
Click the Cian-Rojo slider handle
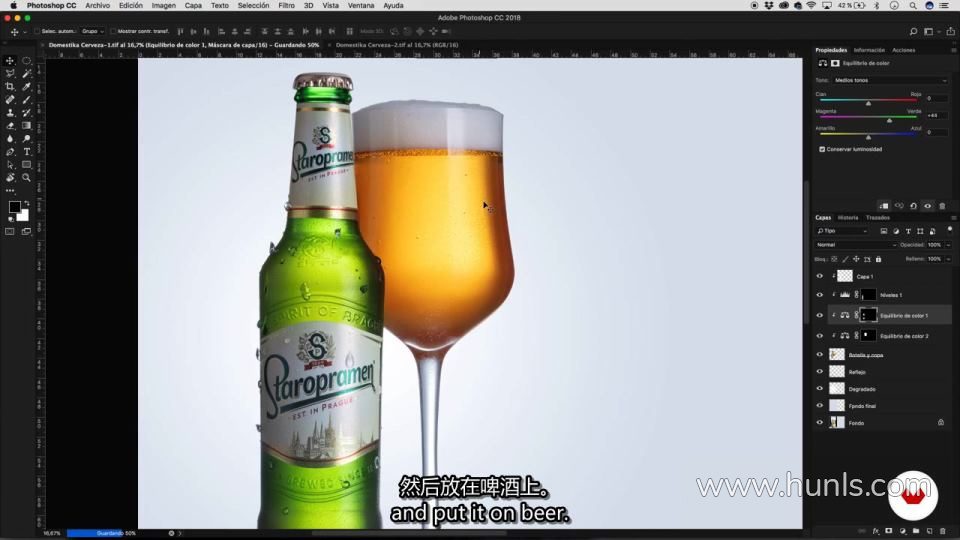[868, 103]
